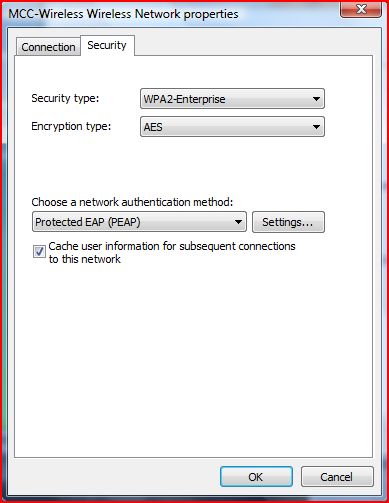Image resolution: width=389 pixels, height=503 pixels.
Task: Open the PEAP Settings... dialog
Action: (288, 222)
